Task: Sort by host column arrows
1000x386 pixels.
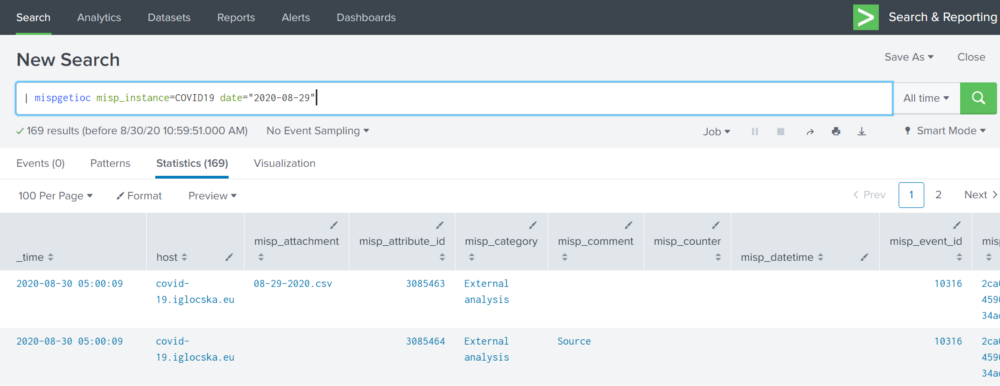Action: (x=184, y=257)
